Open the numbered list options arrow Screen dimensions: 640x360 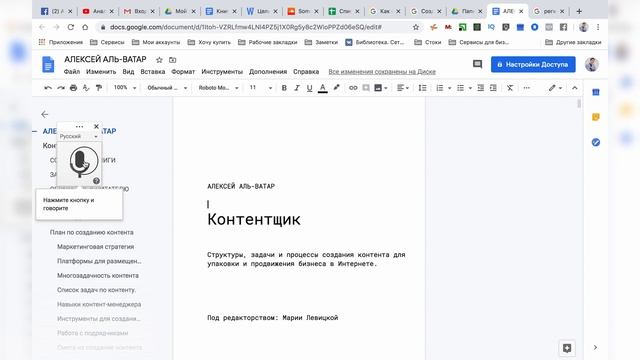coord(449,88)
